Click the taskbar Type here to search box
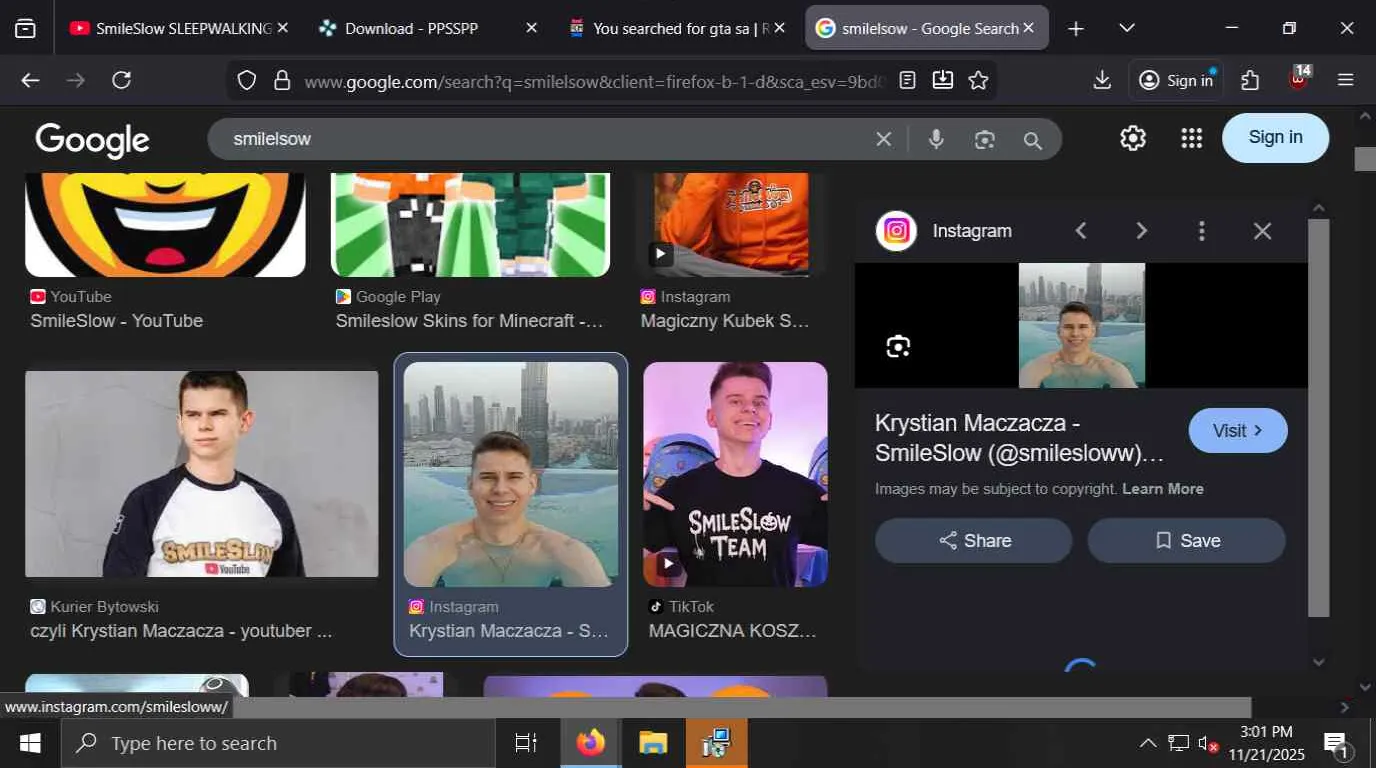The height and width of the screenshot is (768, 1376). point(278,743)
